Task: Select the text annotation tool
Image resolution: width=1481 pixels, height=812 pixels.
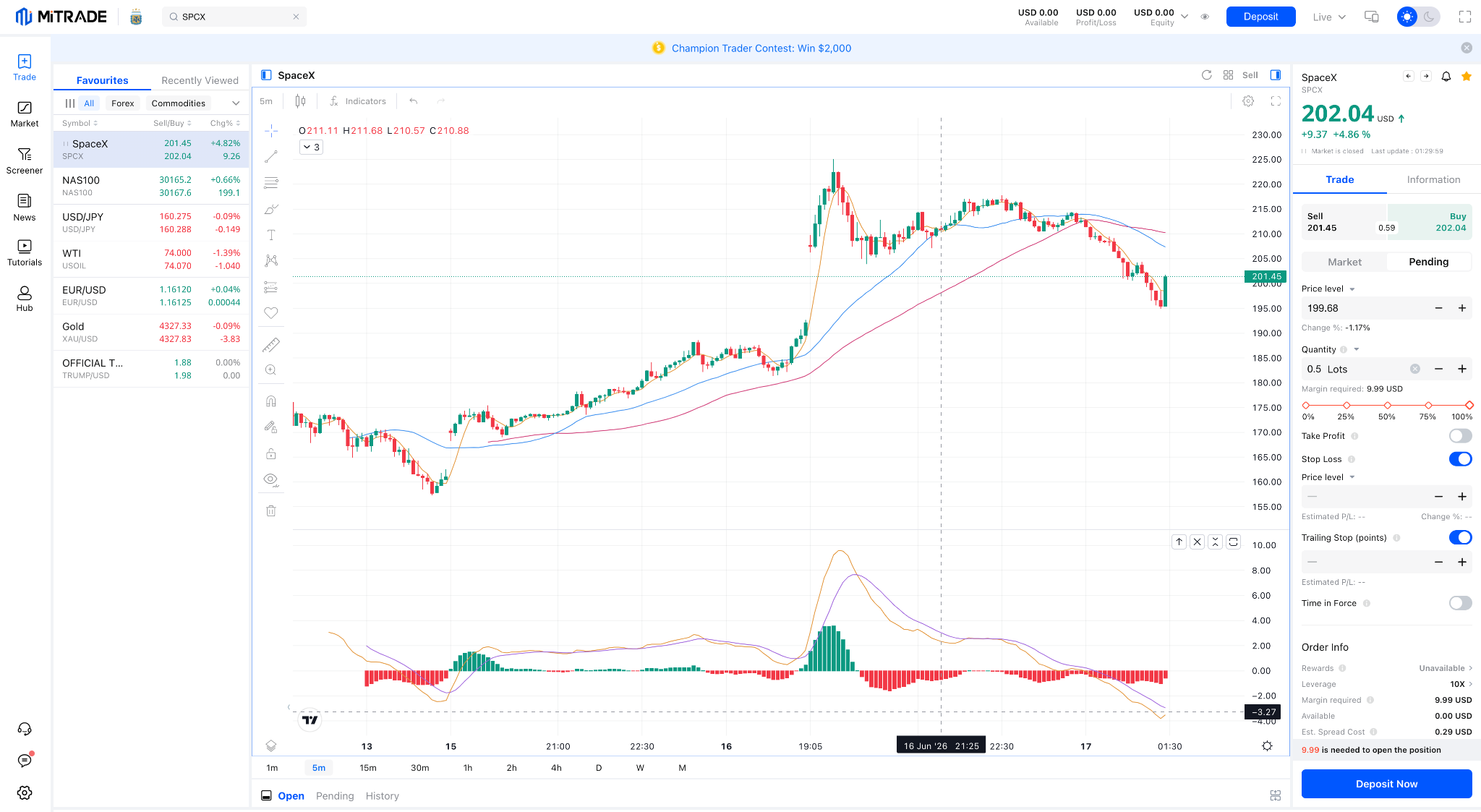Action: tap(271, 235)
